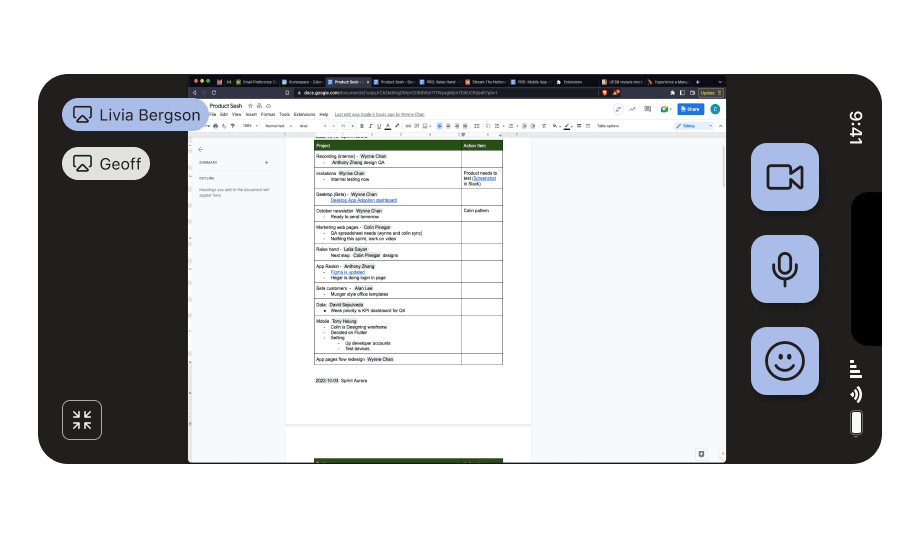Exit fullscreen with the collapse arrows icon
Screen dimensions: 920x537
tap(82, 420)
